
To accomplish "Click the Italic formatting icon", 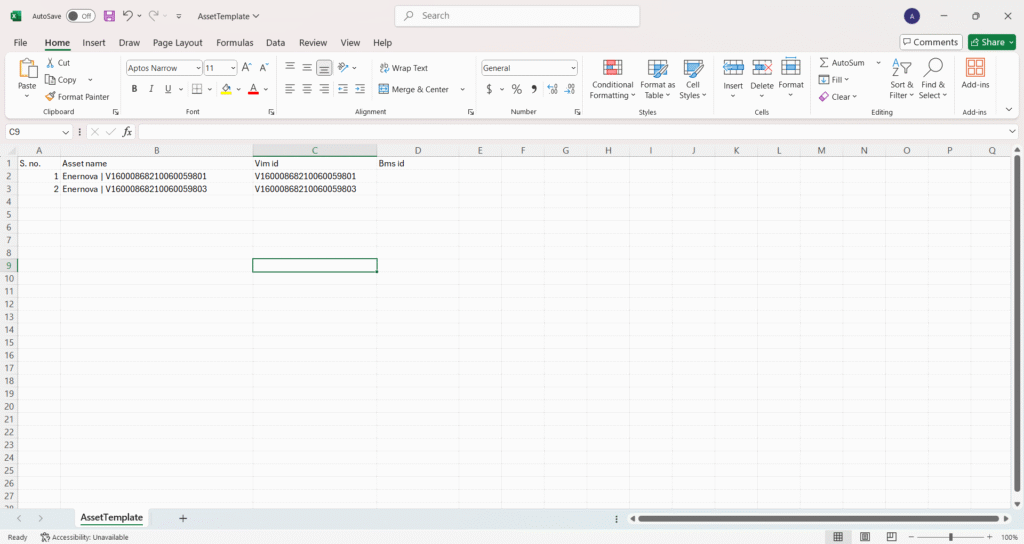I will point(151,89).
